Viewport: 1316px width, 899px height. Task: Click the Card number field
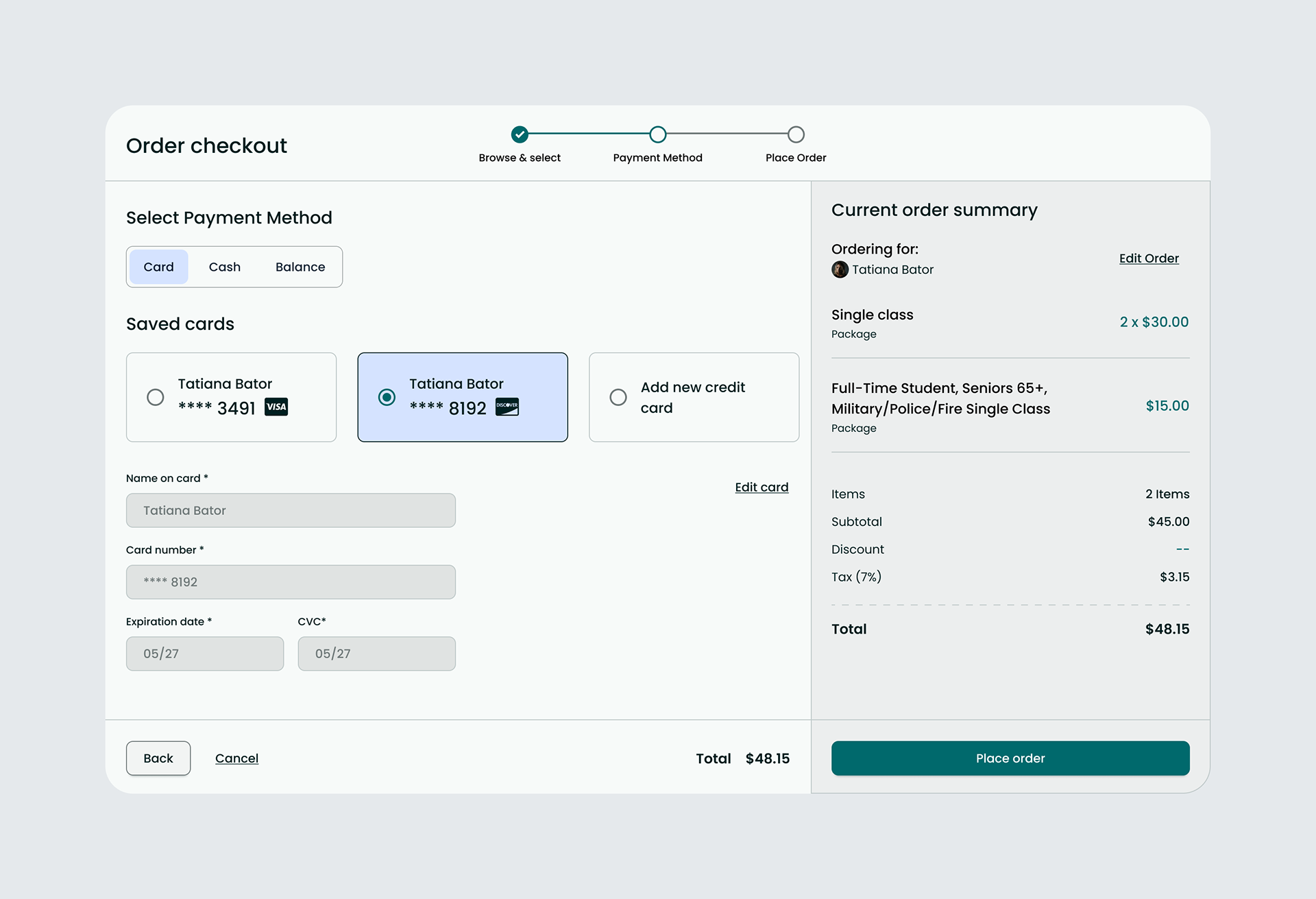coord(291,582)
